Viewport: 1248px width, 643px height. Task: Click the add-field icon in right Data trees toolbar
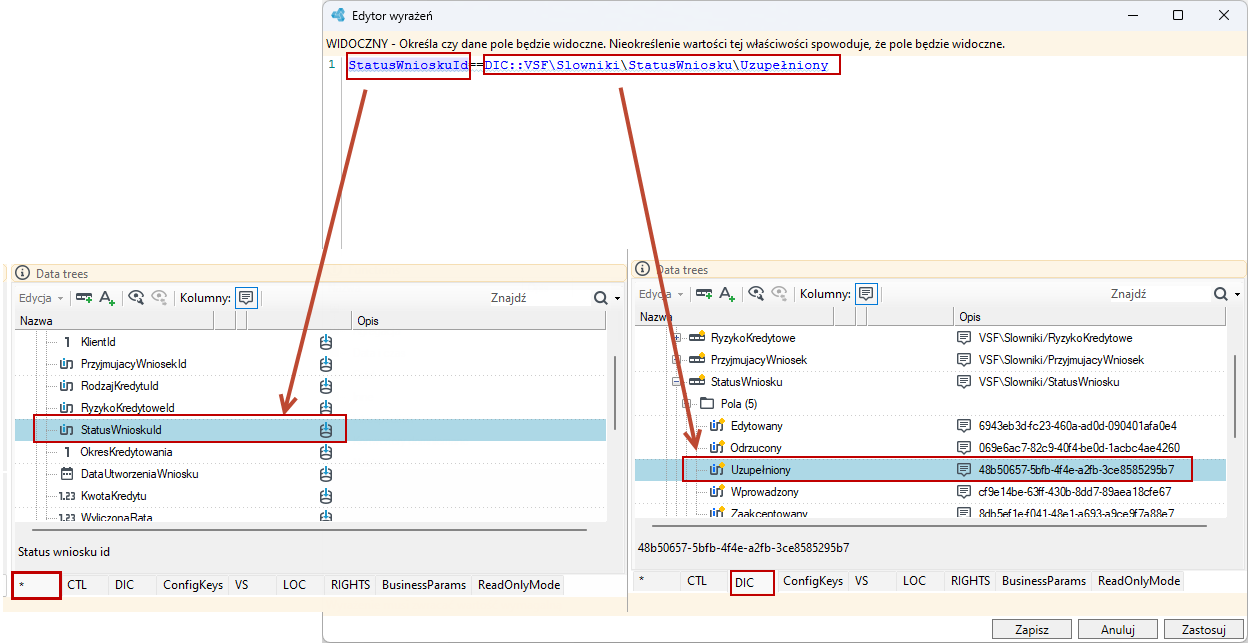[x=705, y=294]
